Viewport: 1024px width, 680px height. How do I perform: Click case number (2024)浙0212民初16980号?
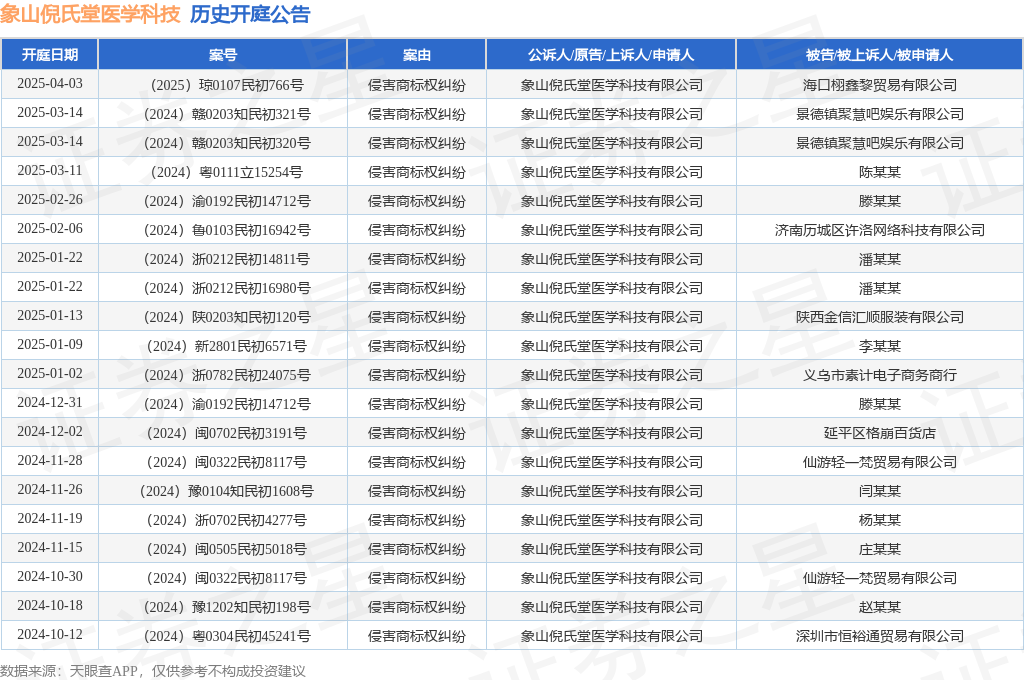point(227,288)
